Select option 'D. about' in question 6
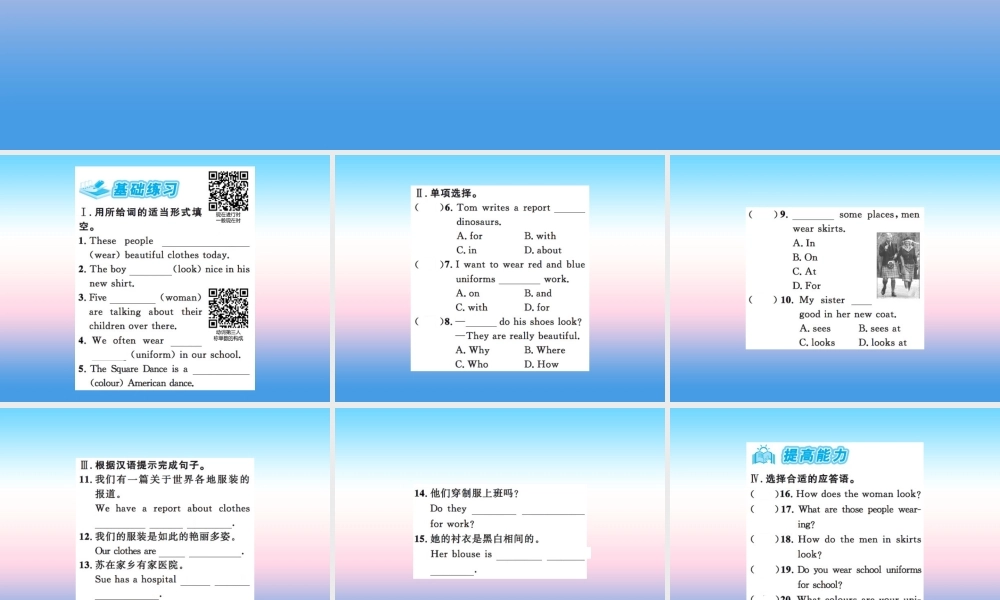 (543, 250)
